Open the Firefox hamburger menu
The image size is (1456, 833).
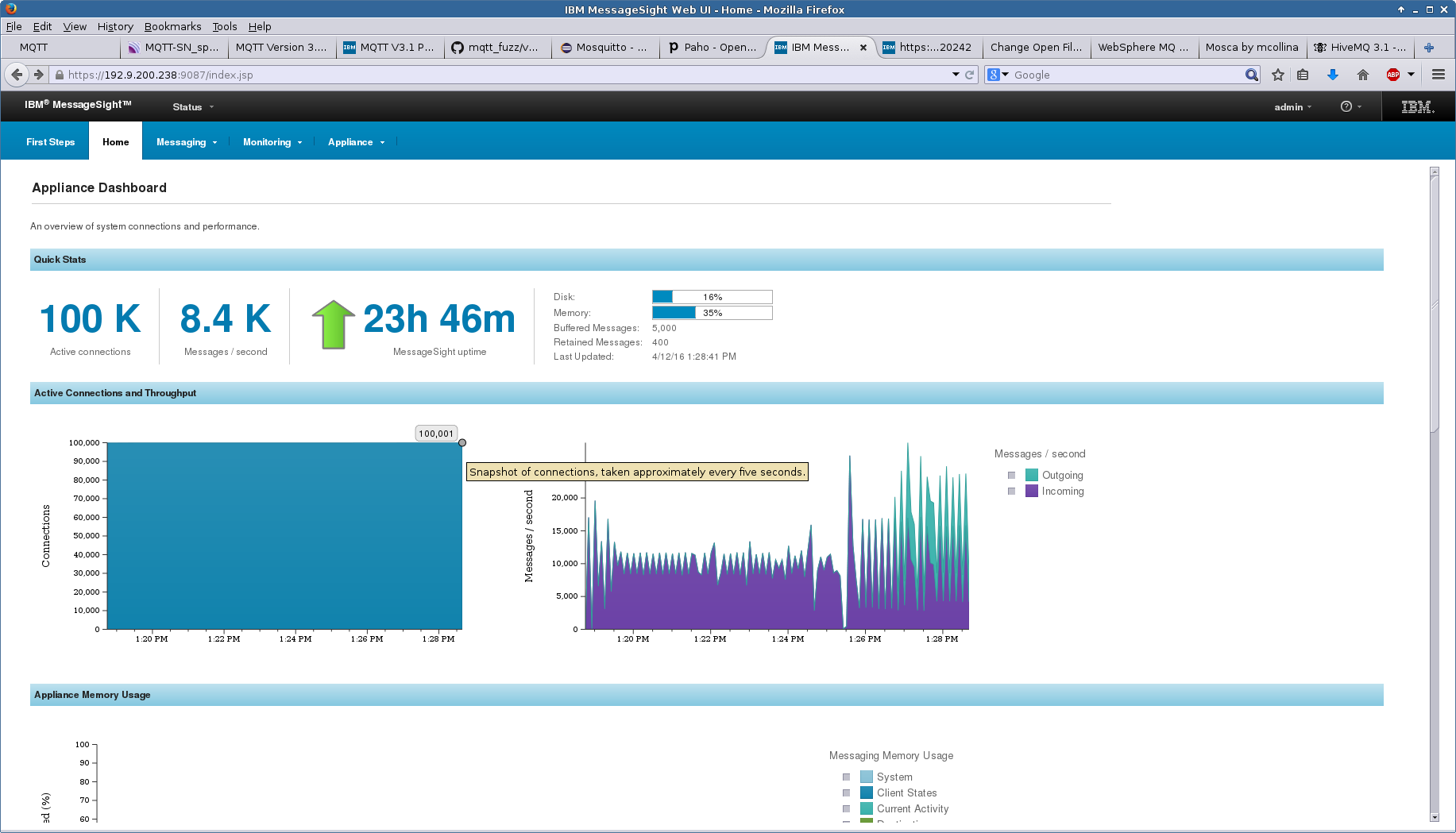(x=1438, y=75)
